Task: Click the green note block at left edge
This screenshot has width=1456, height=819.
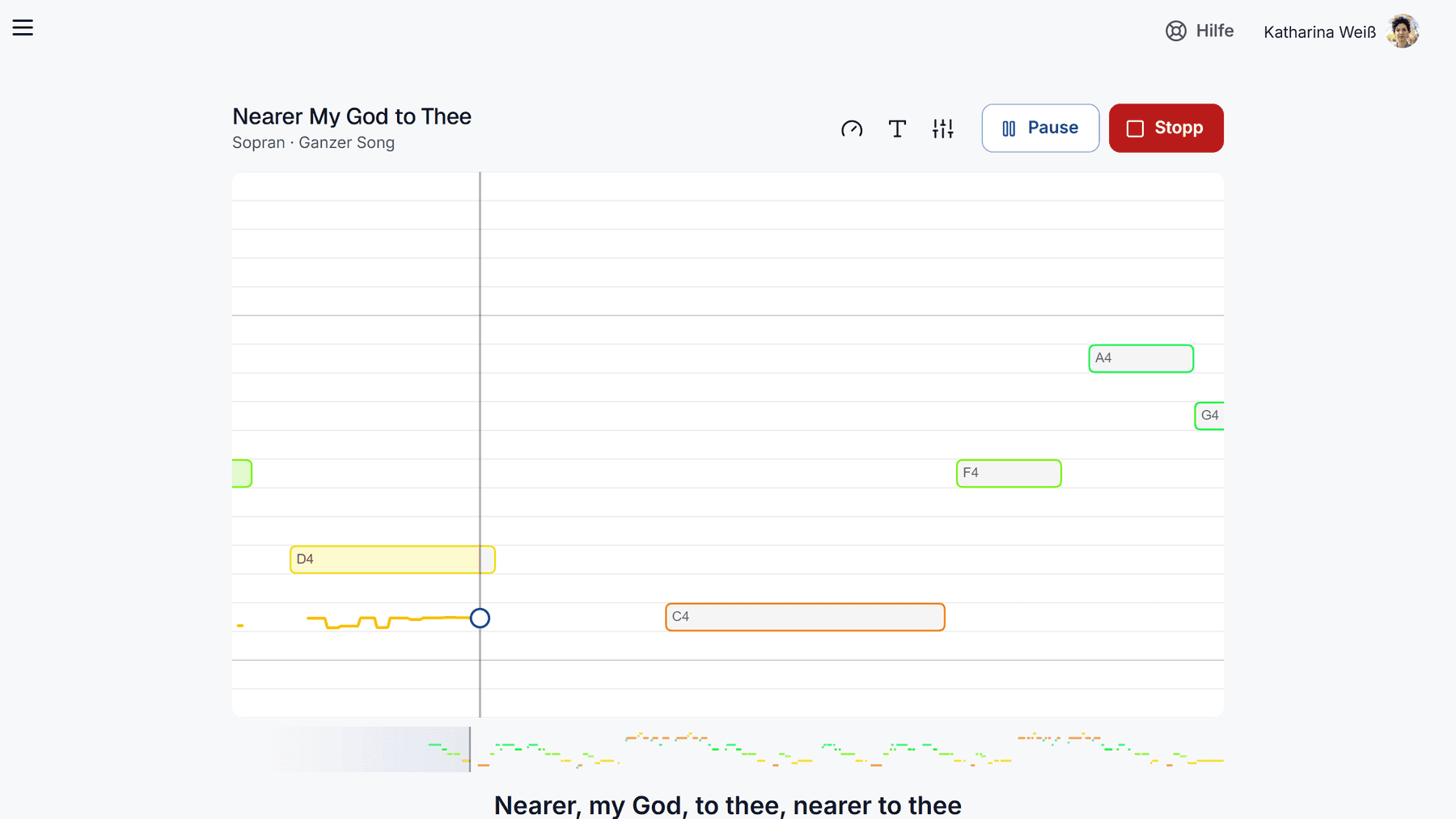Action: pyautogui.click(x=242, y=473)
